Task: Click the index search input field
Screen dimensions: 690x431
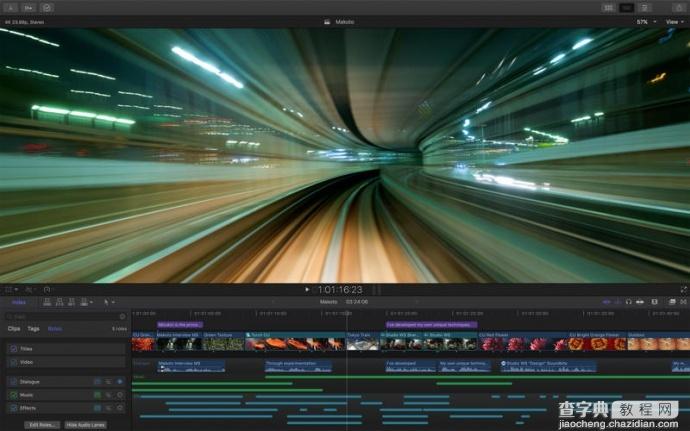Action: [60, 316]
